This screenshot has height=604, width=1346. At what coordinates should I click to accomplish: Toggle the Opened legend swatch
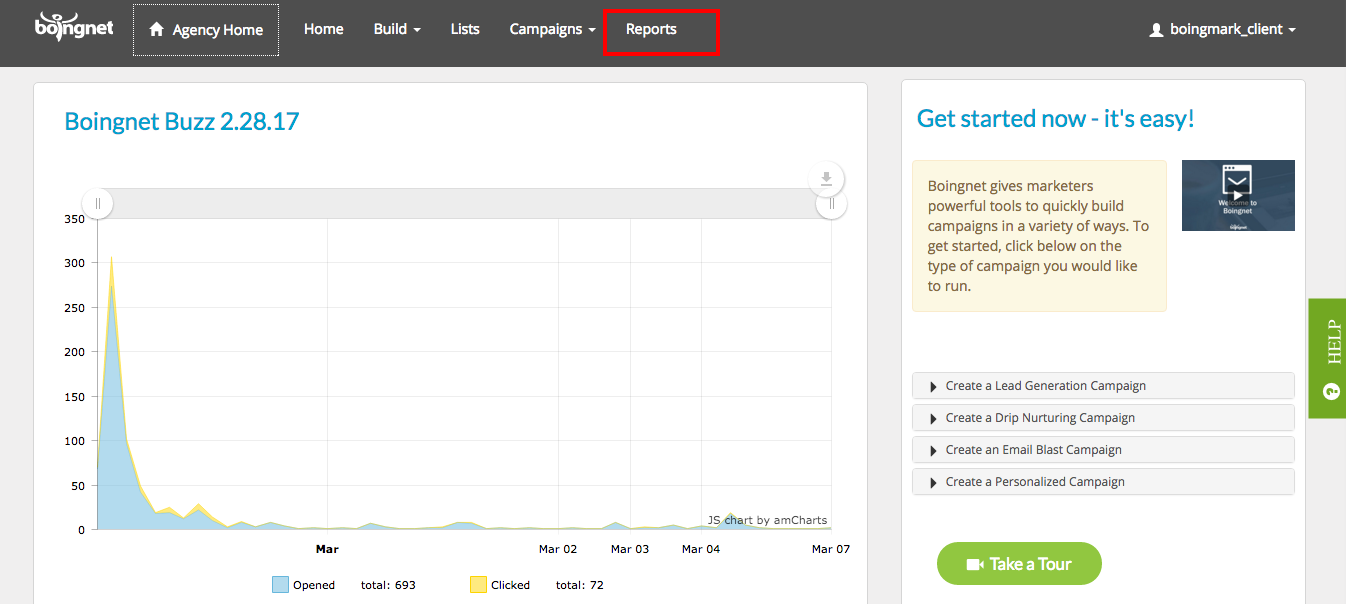pos(280,585)
